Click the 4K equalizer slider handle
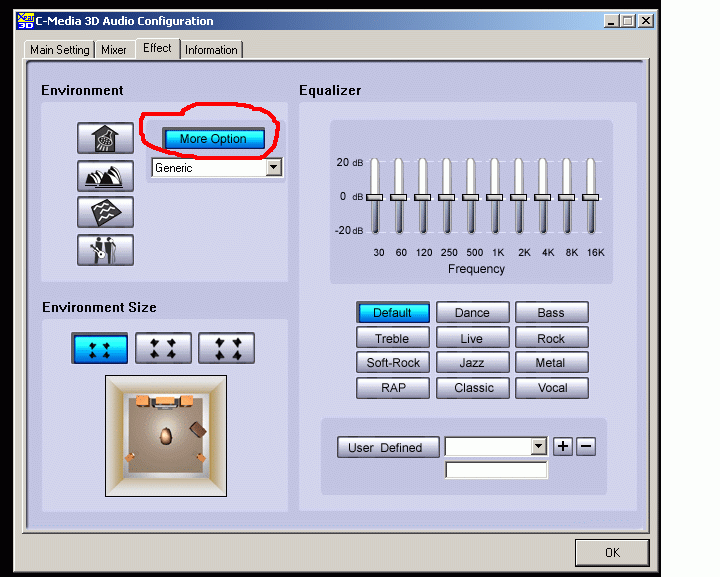 [x=543, y=197]
